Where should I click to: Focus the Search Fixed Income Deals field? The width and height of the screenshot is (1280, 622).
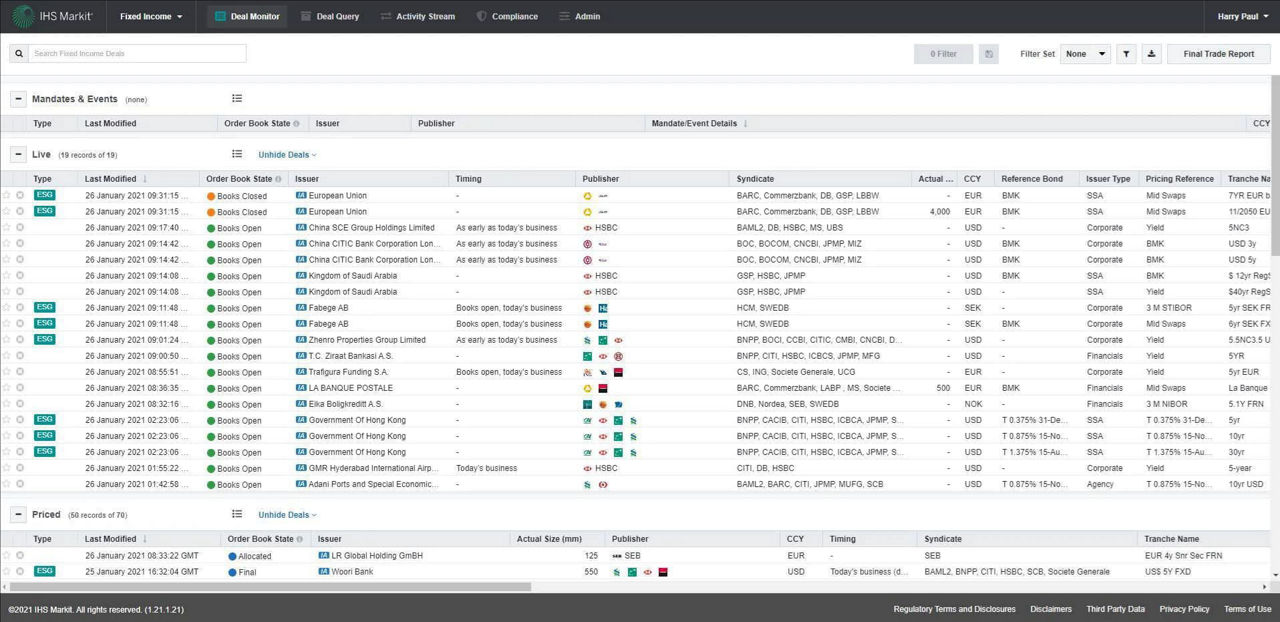point(137,54)
